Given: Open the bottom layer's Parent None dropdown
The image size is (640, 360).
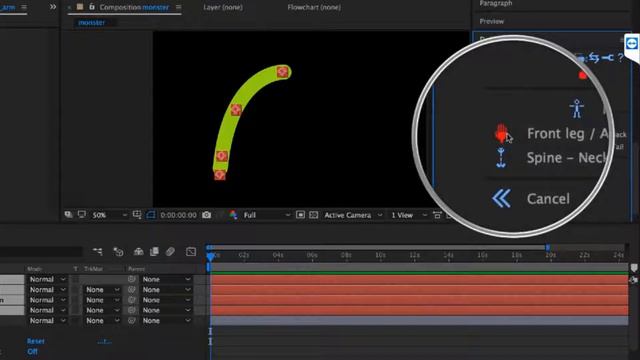Looking at the screenshot, I should (166, 321).
